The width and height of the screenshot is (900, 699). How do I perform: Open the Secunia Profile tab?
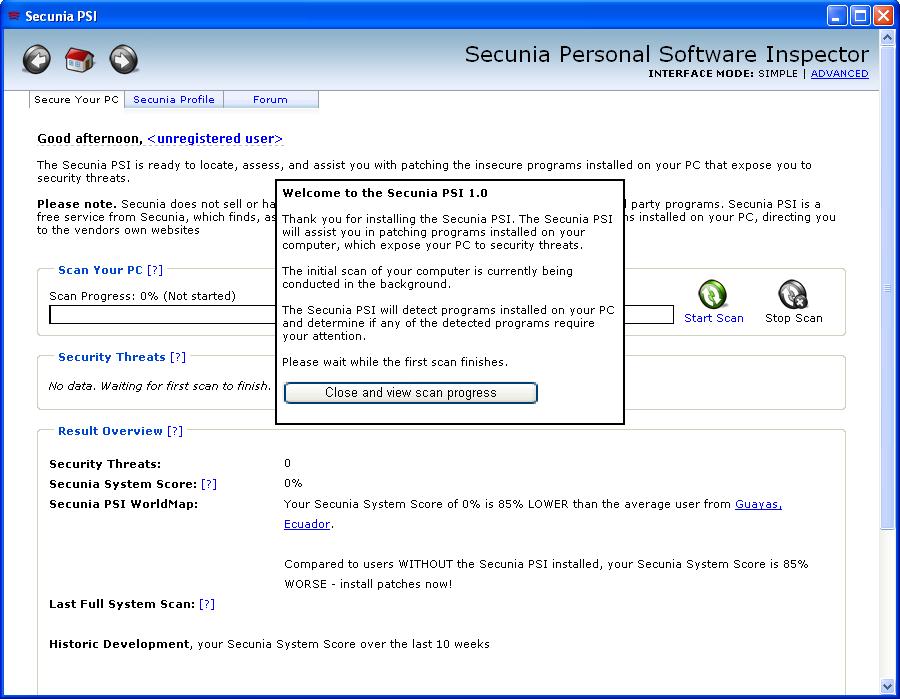(174, 99)
